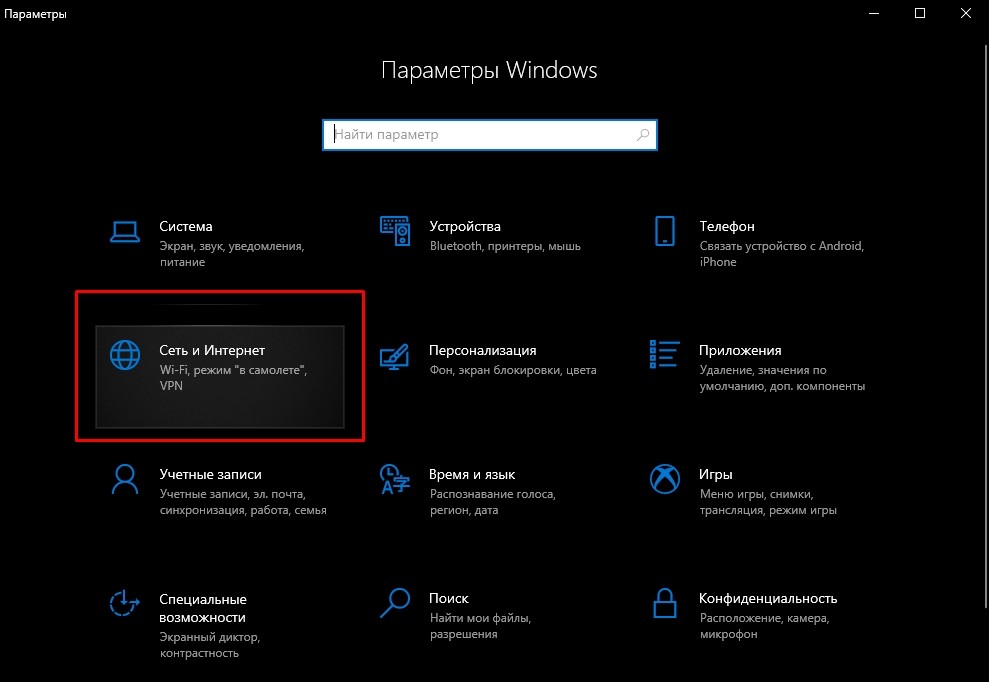Open the Учетные записи person icon
The image size is (989, 682).
coord(125,479)
